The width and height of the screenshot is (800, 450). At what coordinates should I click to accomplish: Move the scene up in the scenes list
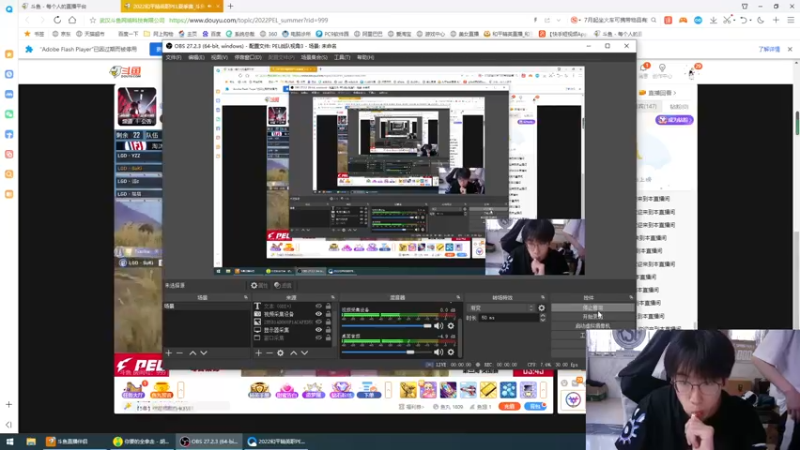tap(193, 353)
